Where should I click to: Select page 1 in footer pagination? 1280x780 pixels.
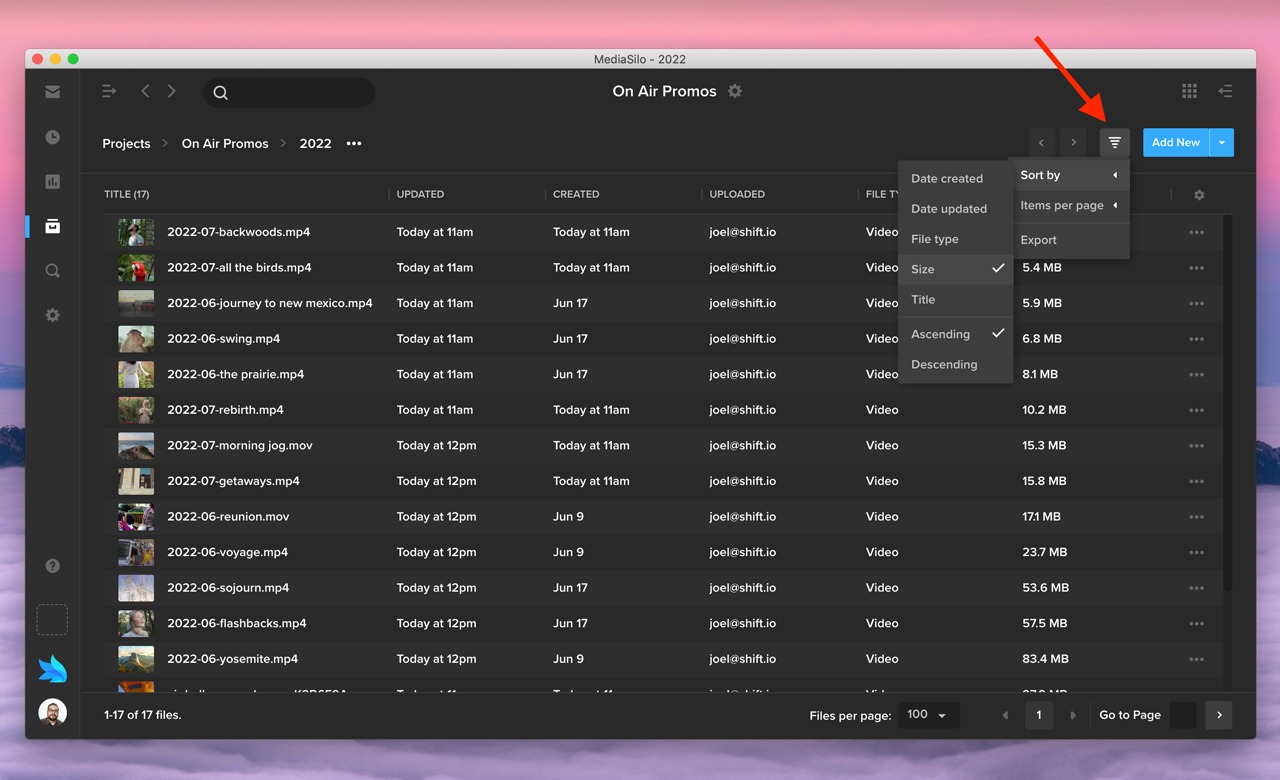pyautogui.click(x=1039, y=715)
